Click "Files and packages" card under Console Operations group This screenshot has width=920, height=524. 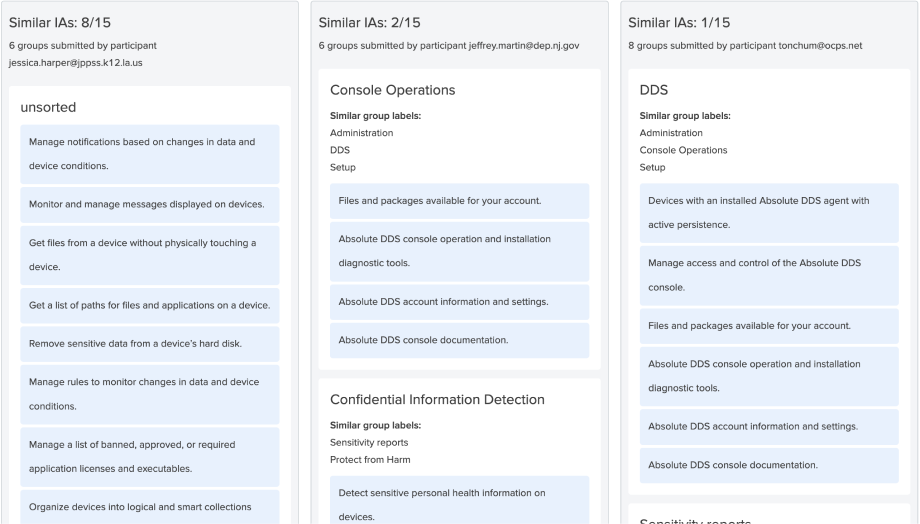point(459,200)
